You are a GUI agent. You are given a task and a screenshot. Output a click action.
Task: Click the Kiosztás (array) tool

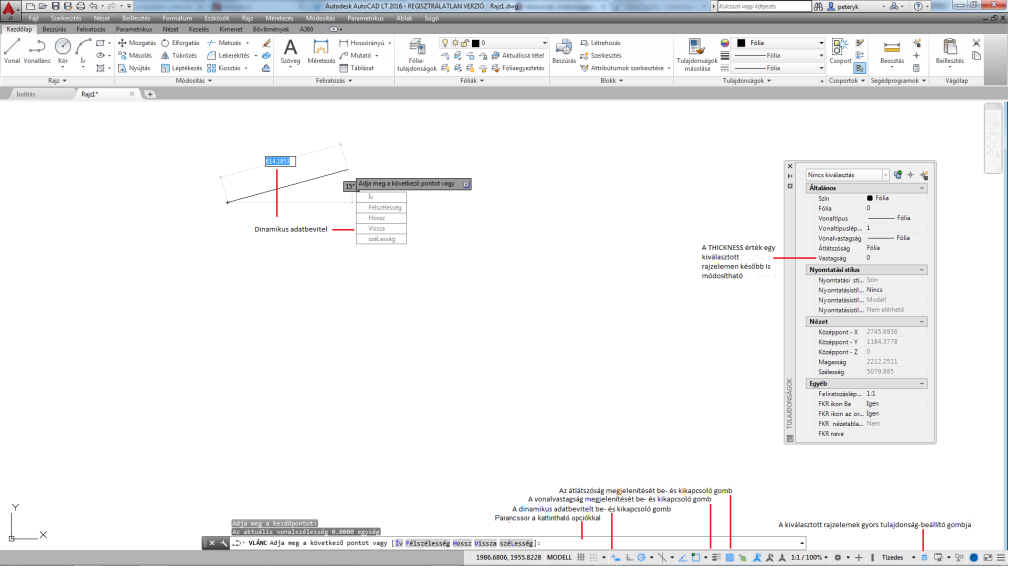point(224,68)
